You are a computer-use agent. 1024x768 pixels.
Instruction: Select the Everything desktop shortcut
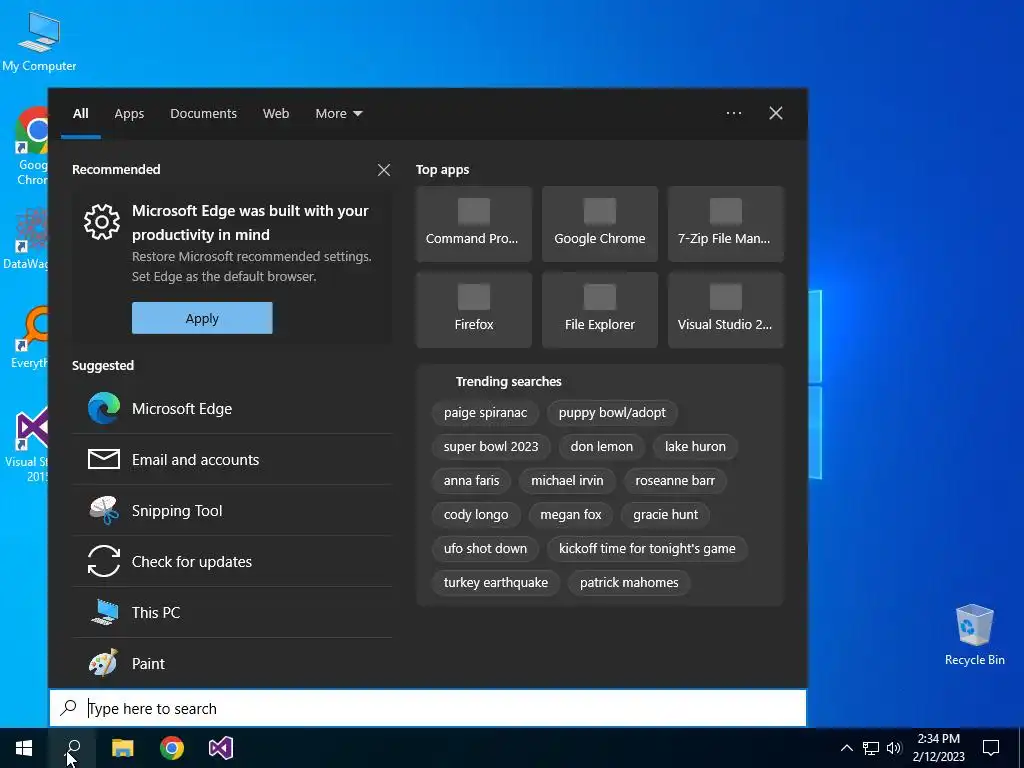point(29,338)
